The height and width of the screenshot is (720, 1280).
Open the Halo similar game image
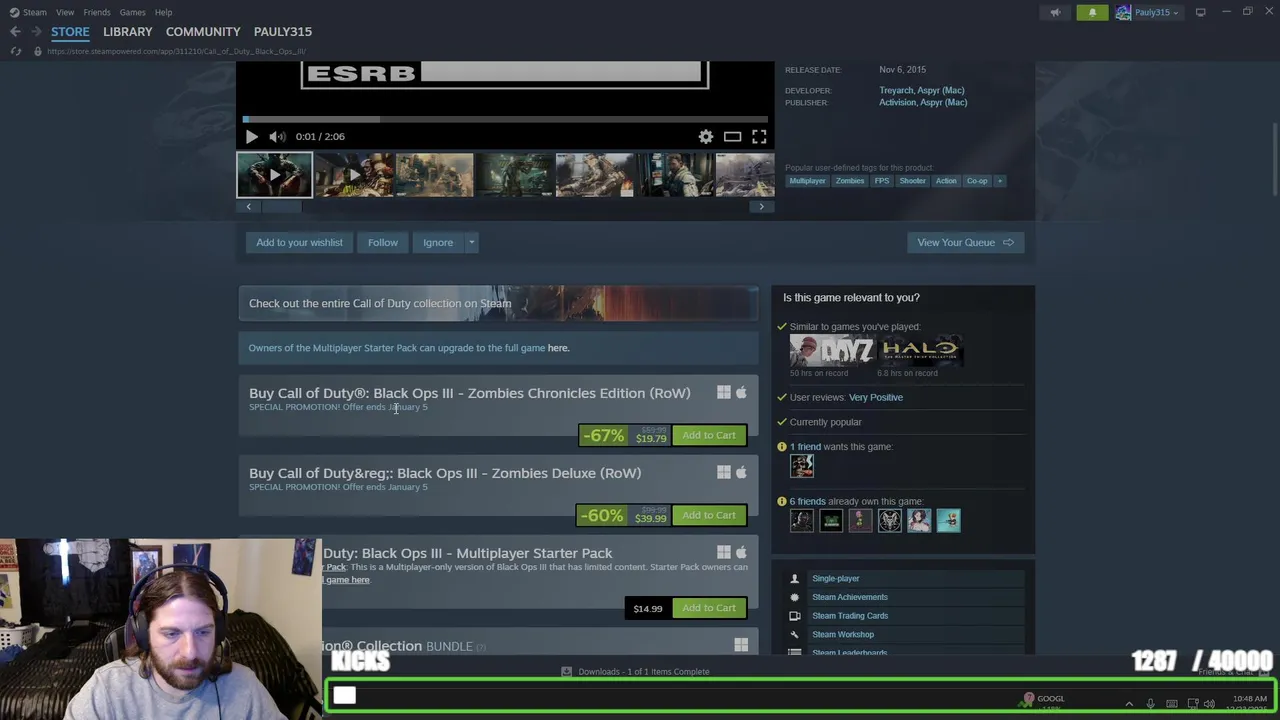click(x=920, y=350)
